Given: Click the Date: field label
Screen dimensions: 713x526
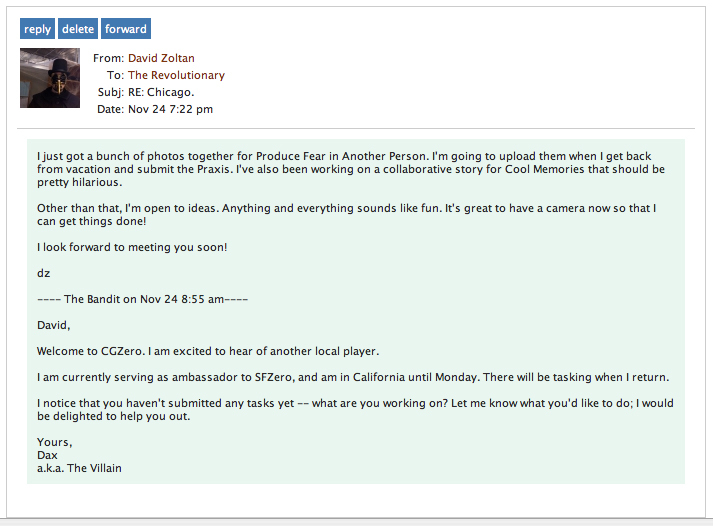Looking at the screenshot, I should pos(110,109).
